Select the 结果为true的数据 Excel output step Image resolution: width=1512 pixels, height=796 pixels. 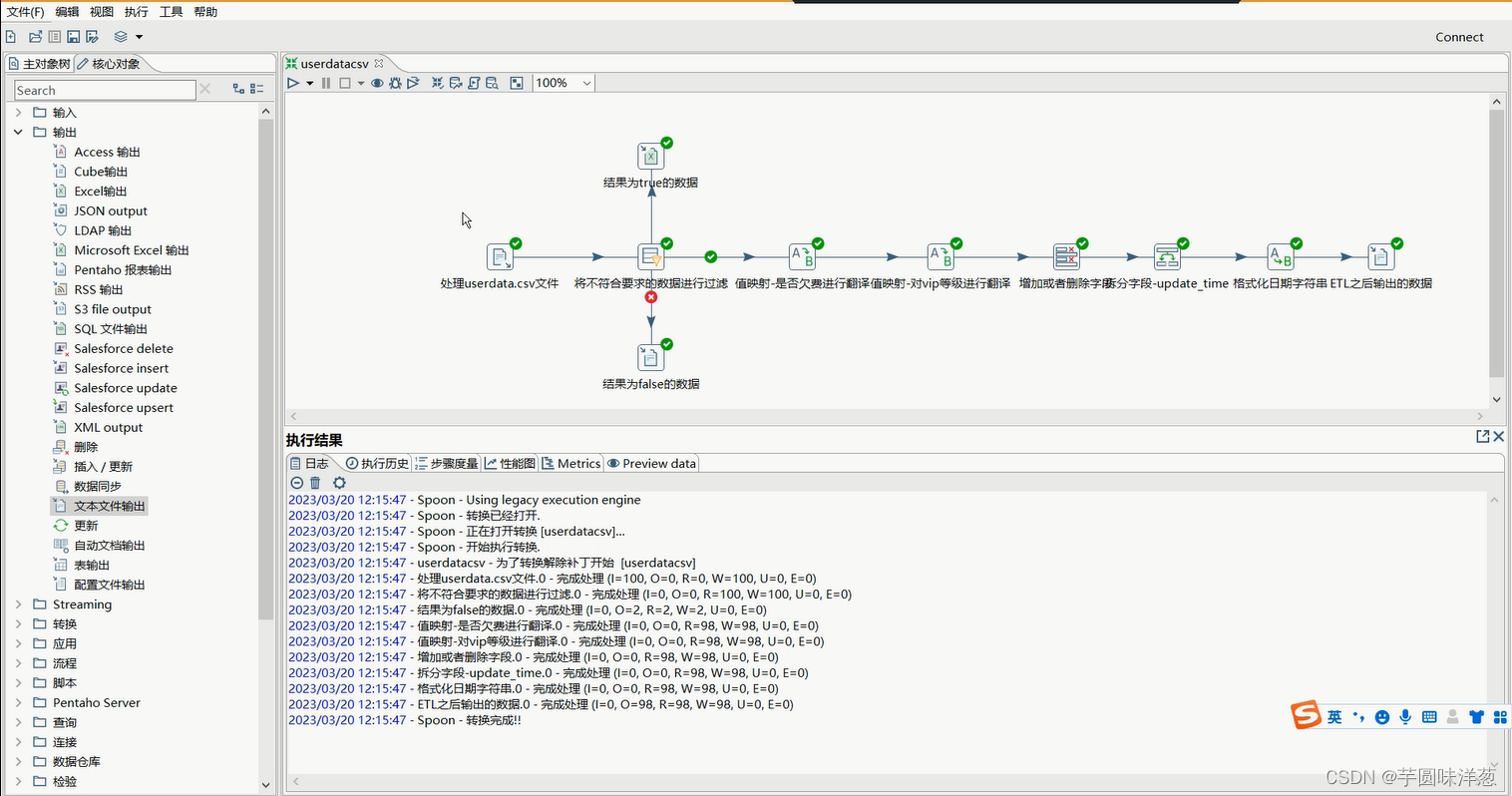pyautogui.click(x=650, y=156)
